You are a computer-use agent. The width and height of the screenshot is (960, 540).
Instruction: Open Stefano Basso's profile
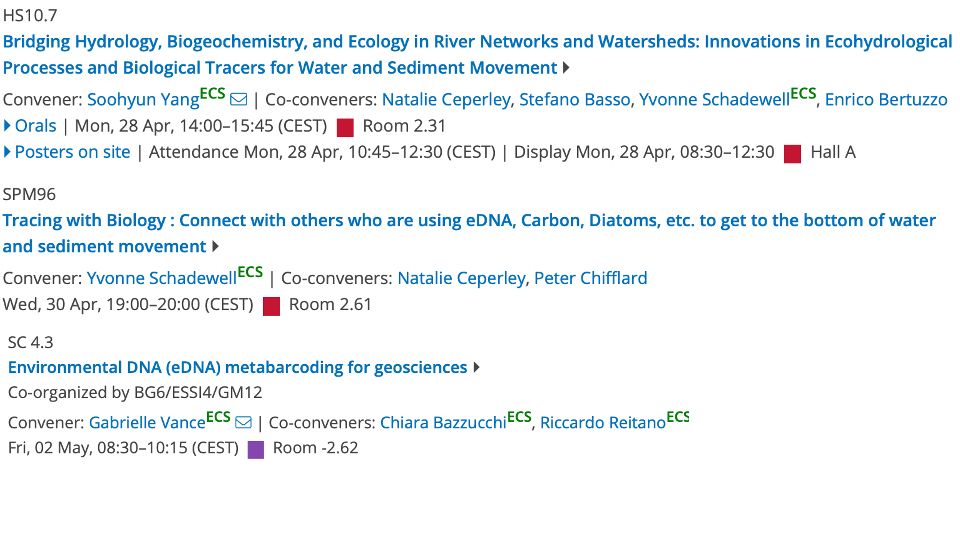574,100
